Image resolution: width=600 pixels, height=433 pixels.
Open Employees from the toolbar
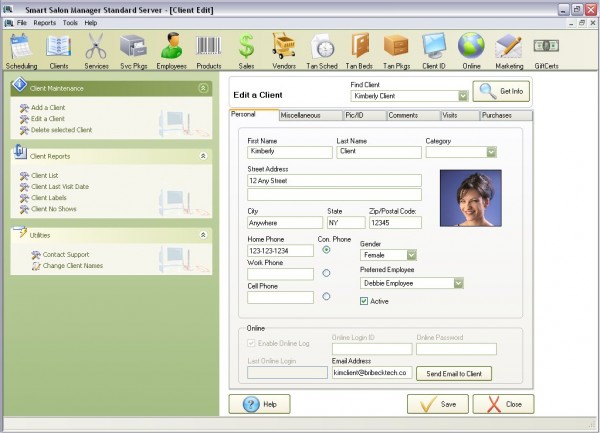(171, 46)
